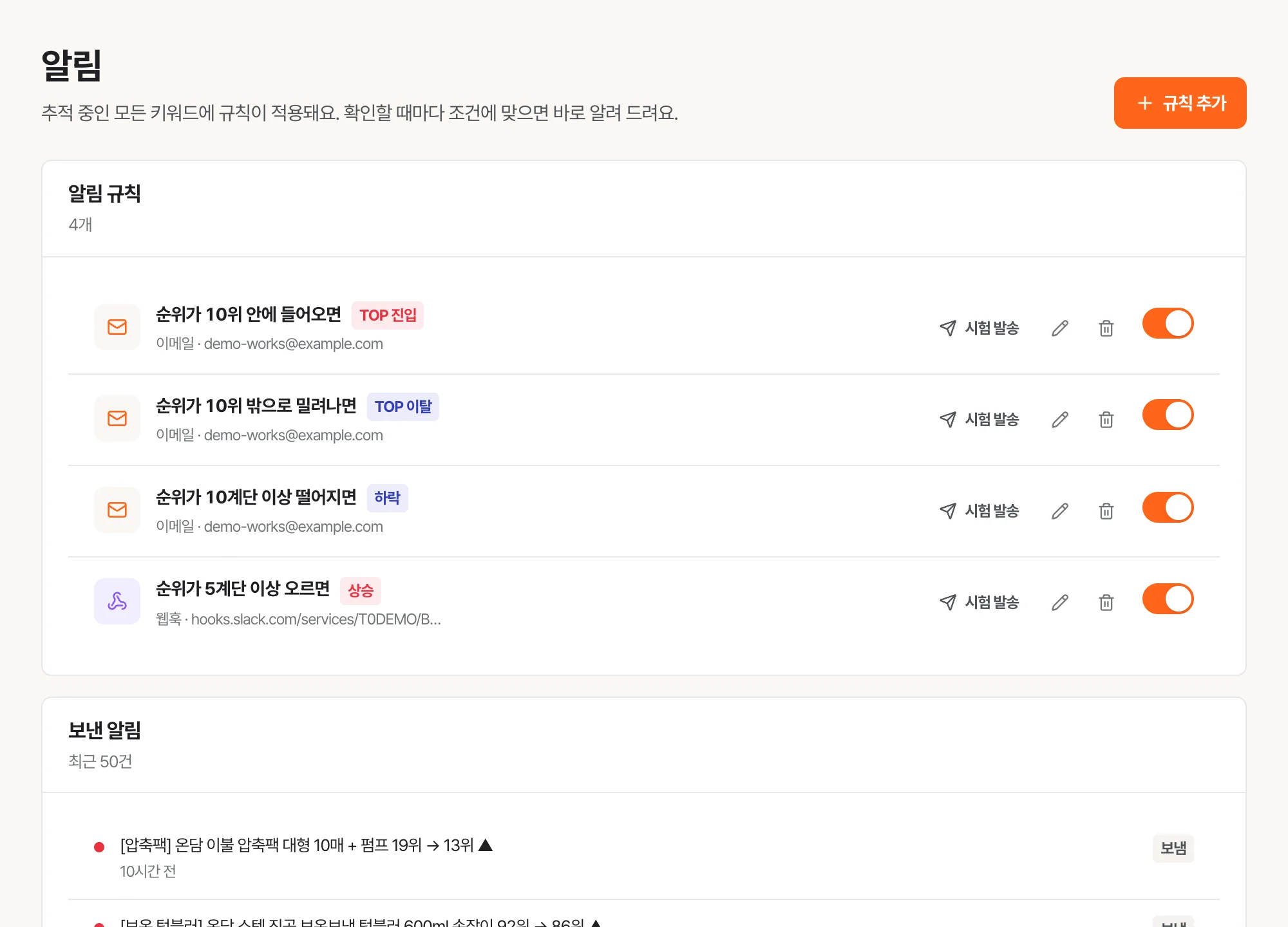Screen dimensions: 1288x927
Task: Click email icon of '10위 밖으로 밀려나면' rule
Action: [117, 418]
